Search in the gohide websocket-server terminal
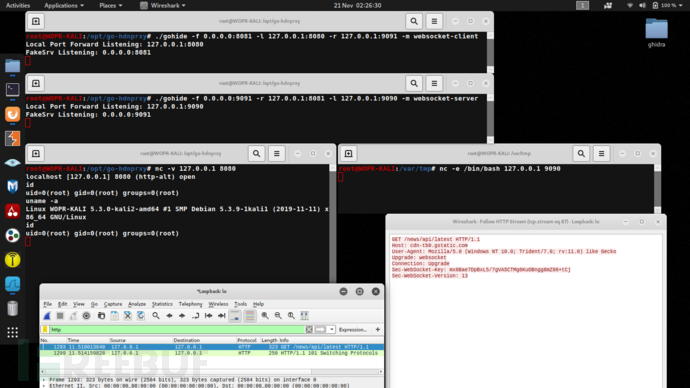This screenshot has width=690, height=388. point(414,83)
